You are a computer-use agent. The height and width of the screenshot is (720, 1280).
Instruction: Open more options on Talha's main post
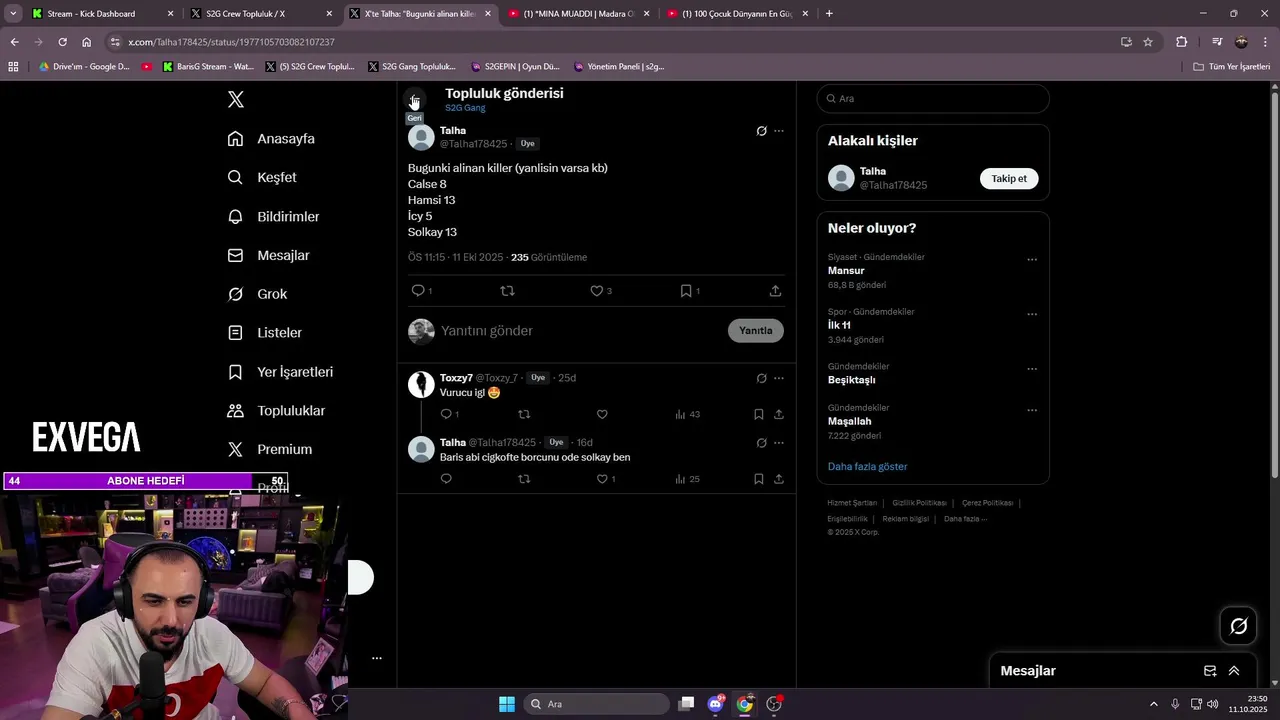tap(779, 131)
